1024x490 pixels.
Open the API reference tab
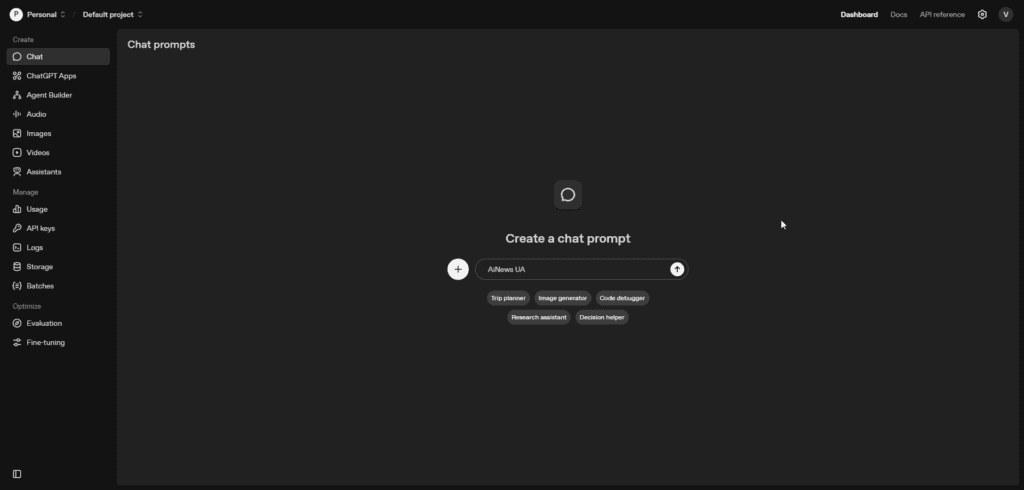[942, 15]
